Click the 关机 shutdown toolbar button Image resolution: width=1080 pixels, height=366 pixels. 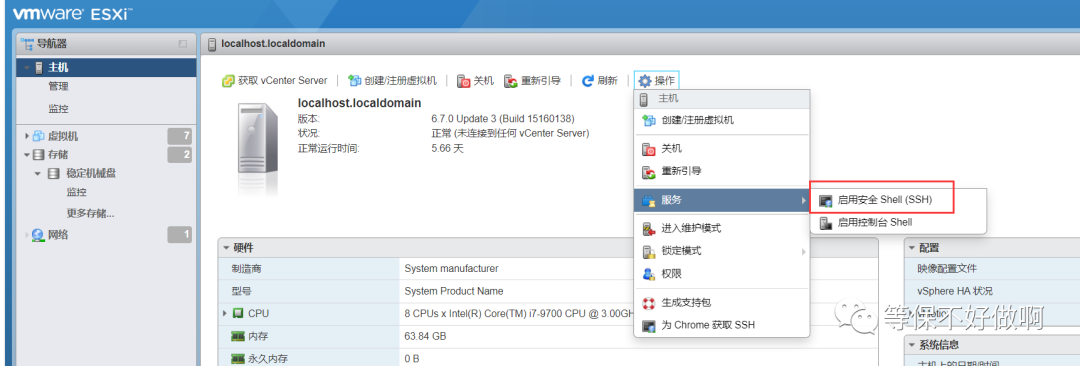pyautogui.click(x=475, y=81)
